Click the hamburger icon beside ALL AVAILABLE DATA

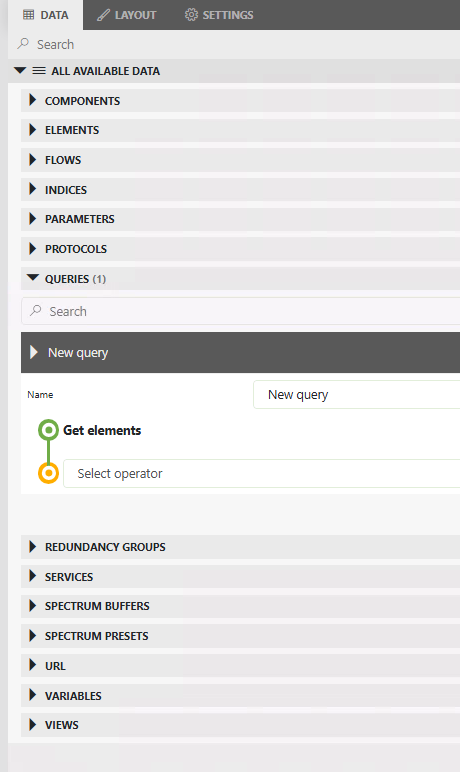coord(39,71)
